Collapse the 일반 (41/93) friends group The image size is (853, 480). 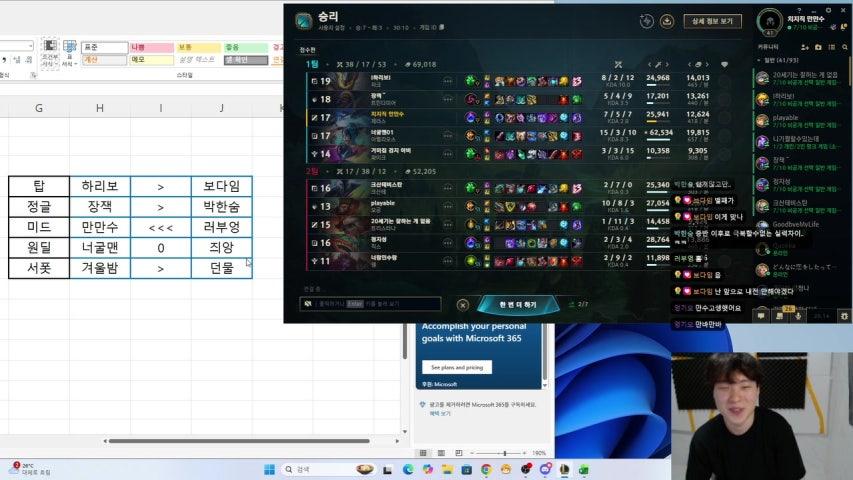tap(759, 60)
